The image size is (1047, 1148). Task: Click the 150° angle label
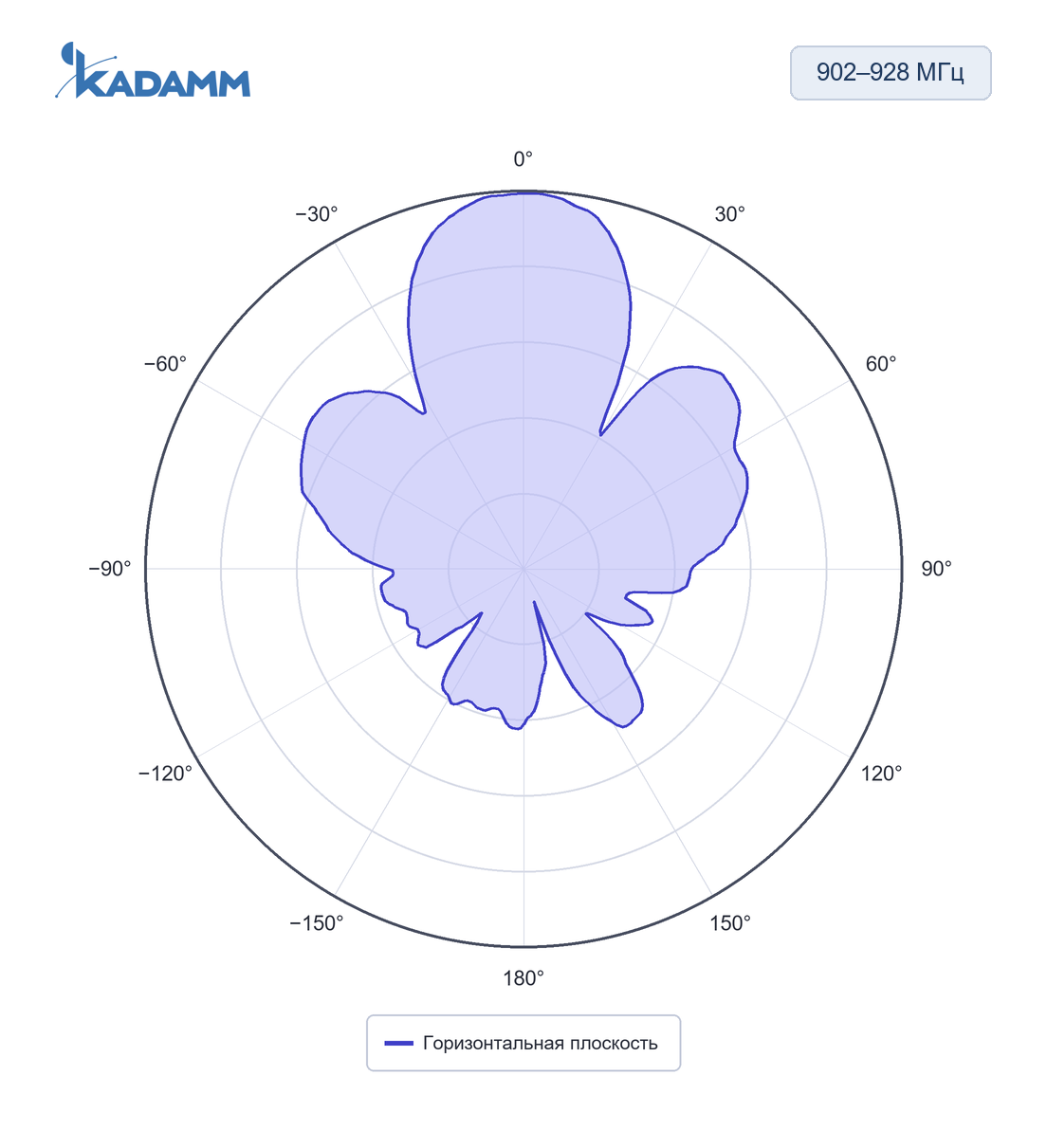(x=730, y=923)
